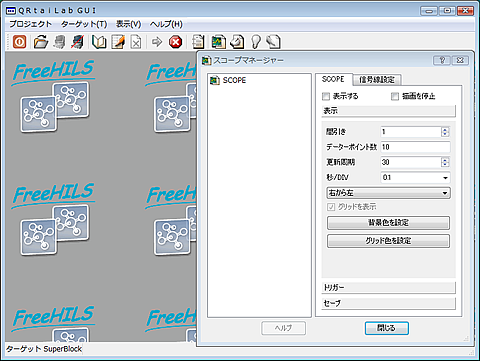Click the disconnect target icon with red slash
Image resolution: width=480 pixels, height=361 pixels.
[x=78, y=42]
